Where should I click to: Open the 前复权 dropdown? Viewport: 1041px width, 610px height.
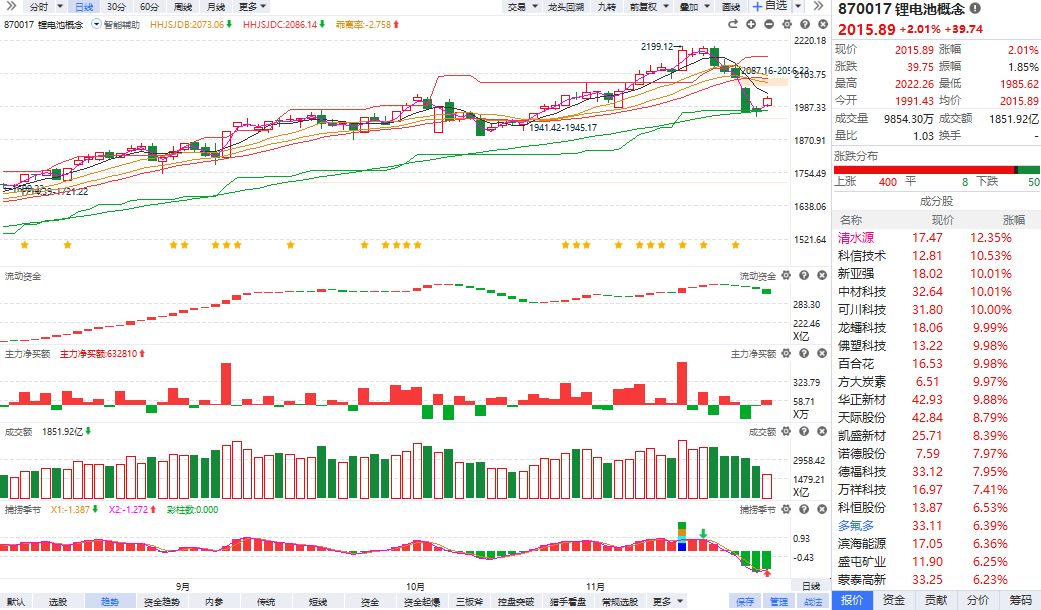coord(646,7)
